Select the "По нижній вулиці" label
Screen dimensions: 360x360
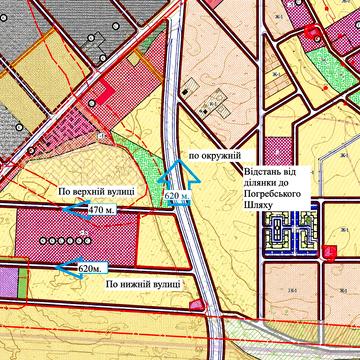click(x=143, y=284)
